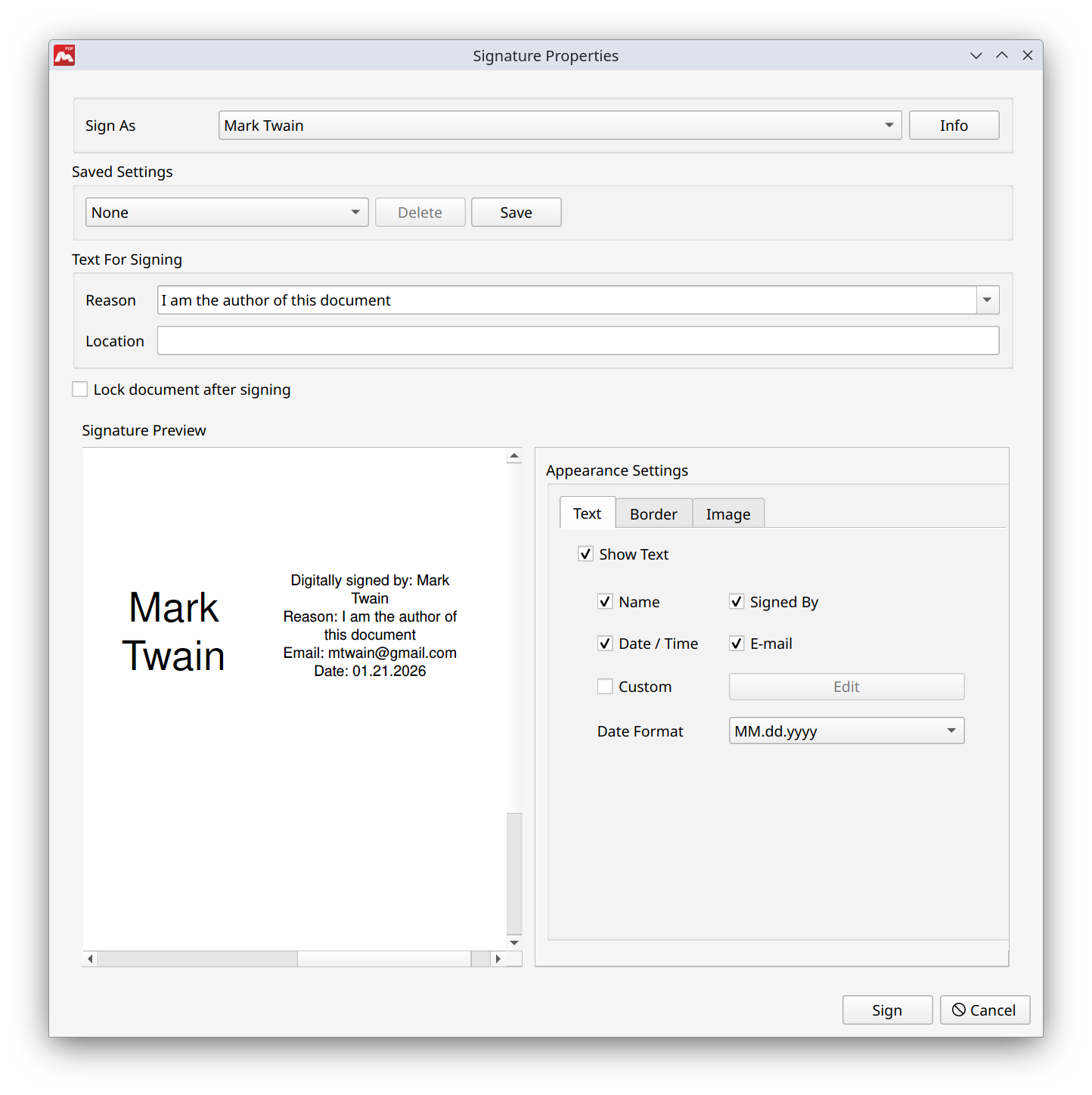The image size is (1092, 1095).
Task: Click the Info button
Action: tap(954, 126)
